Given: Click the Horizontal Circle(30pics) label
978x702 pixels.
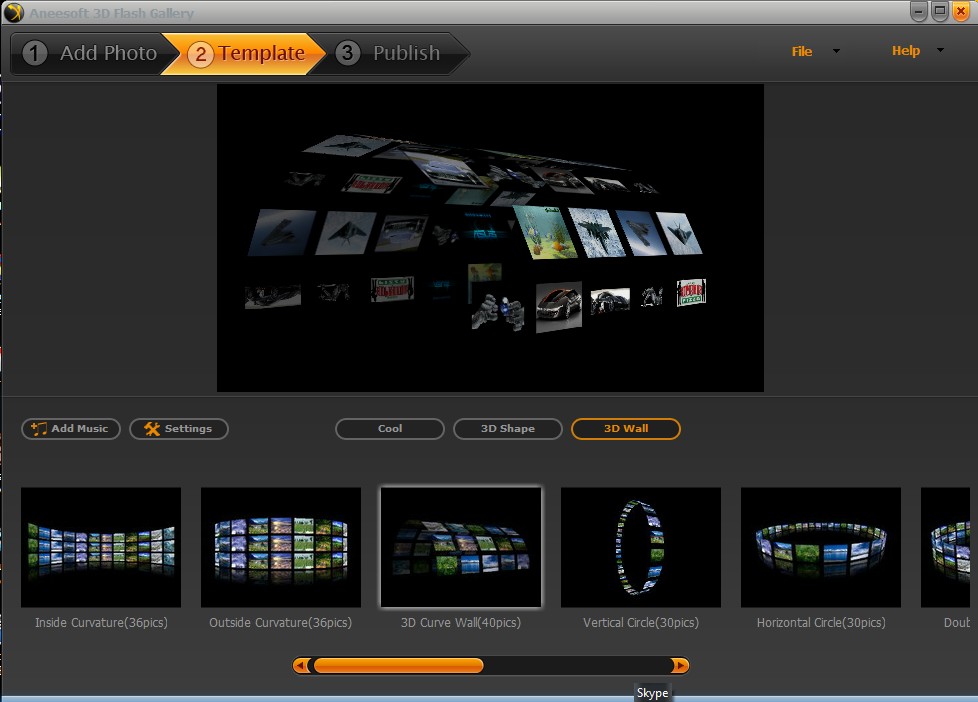Looking at the screenshot, I should click(821, 623).
